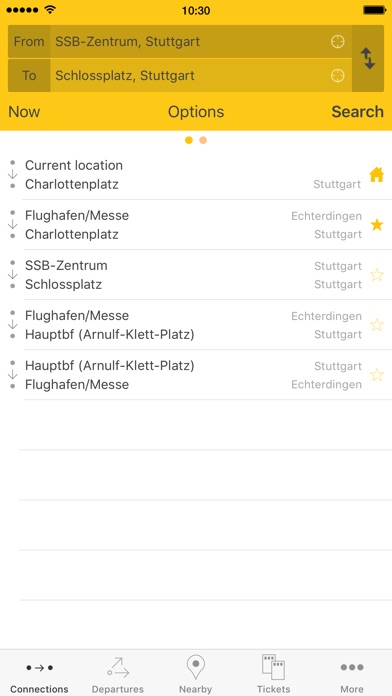Tap the Search button

(357, 112)
